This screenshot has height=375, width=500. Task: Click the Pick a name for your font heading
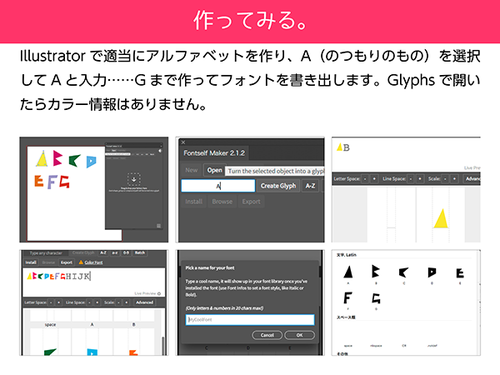[210, 268]
